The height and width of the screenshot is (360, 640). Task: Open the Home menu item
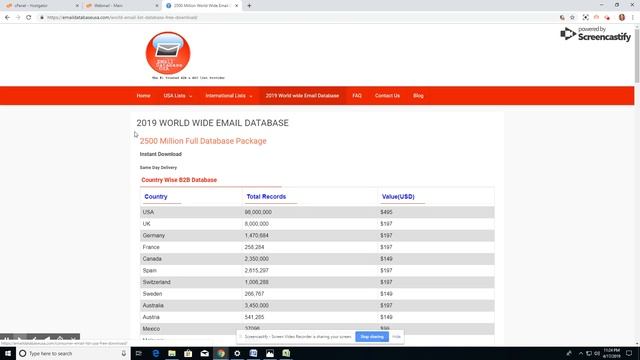143,96
